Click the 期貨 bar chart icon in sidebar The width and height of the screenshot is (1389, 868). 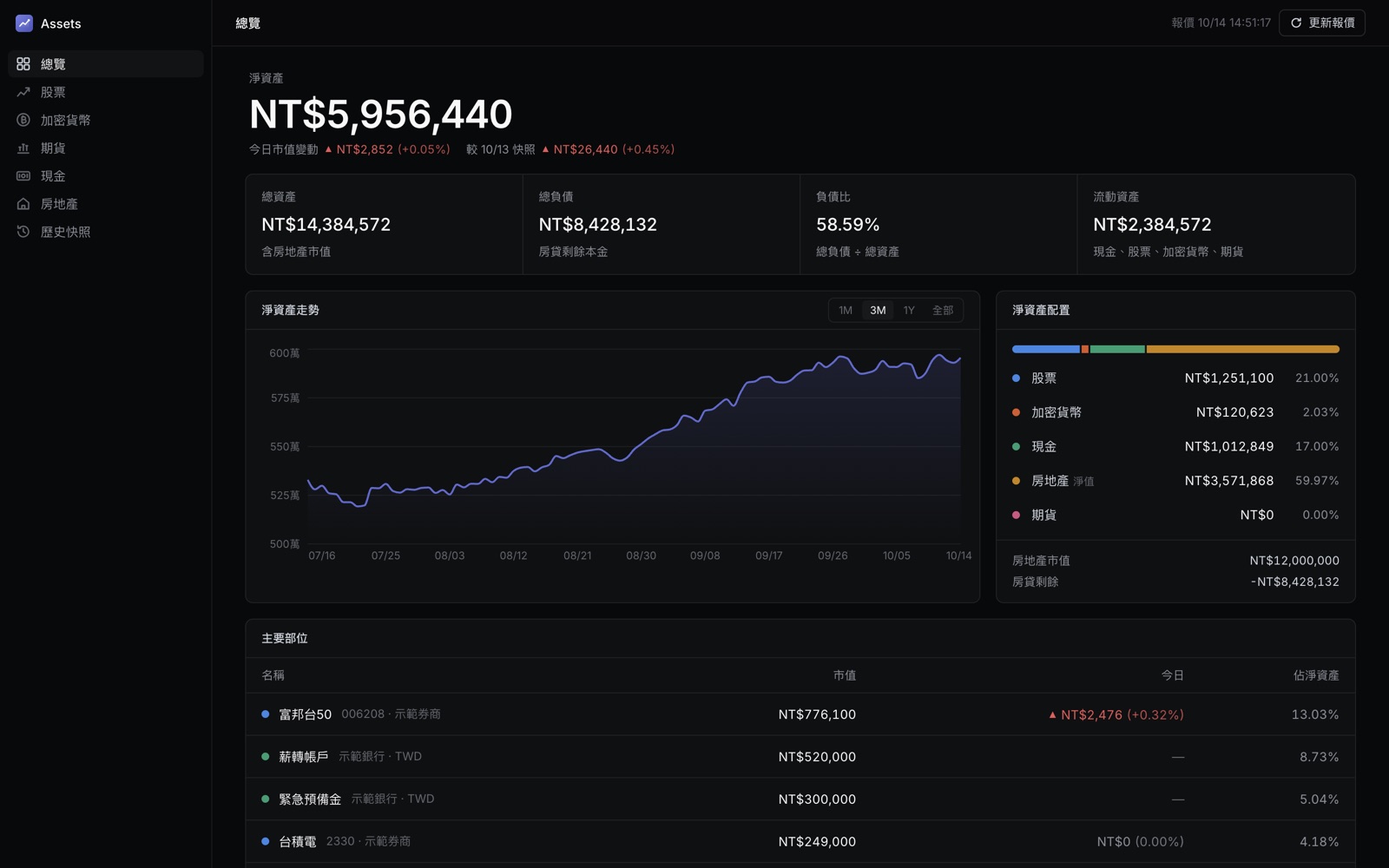(x=23, y=148)
